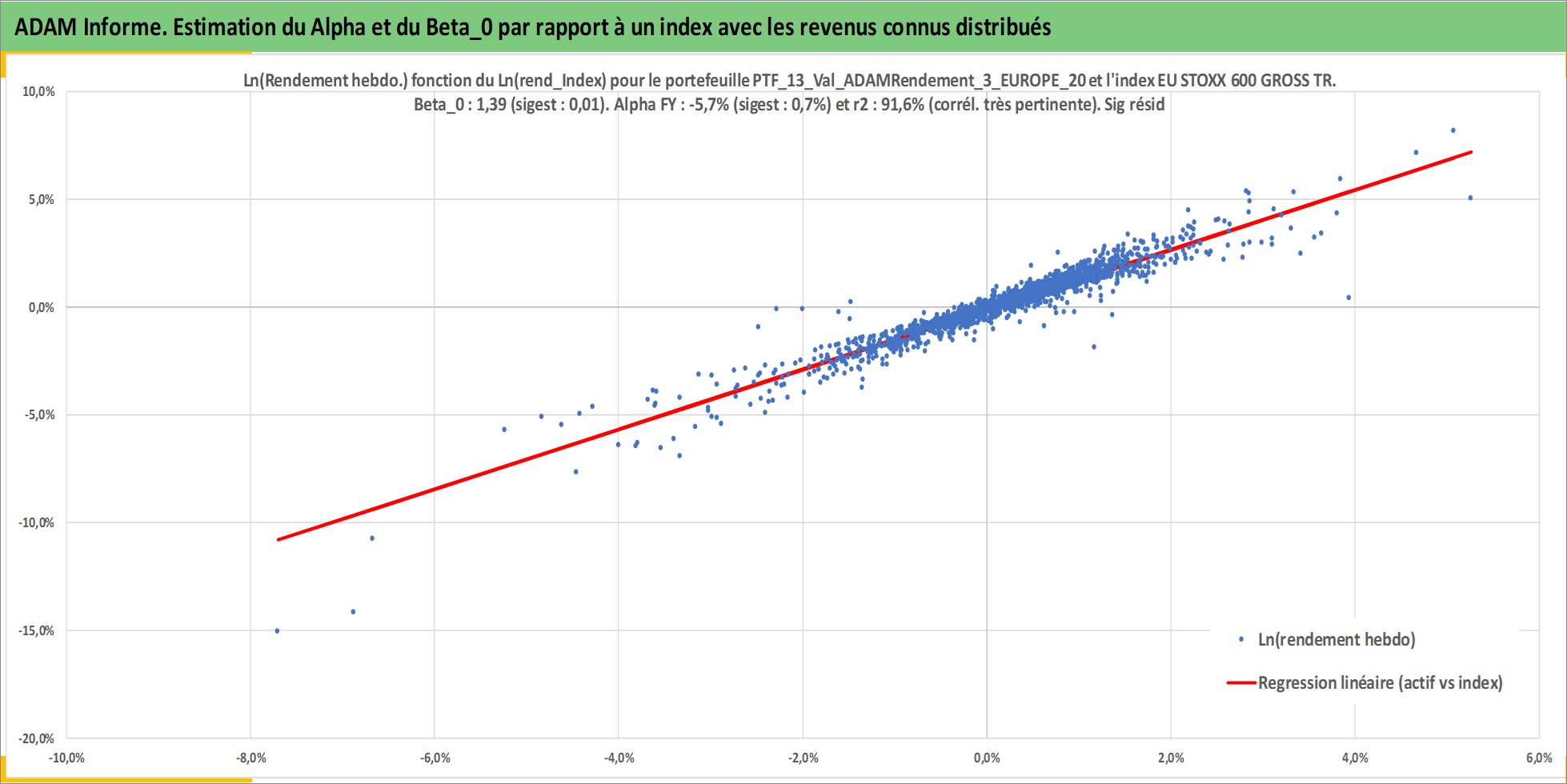The width and height of the screenshot is (1567, 784).
Task: Select the -20,0% vertical axis label
Action: (x=37, y=738)
